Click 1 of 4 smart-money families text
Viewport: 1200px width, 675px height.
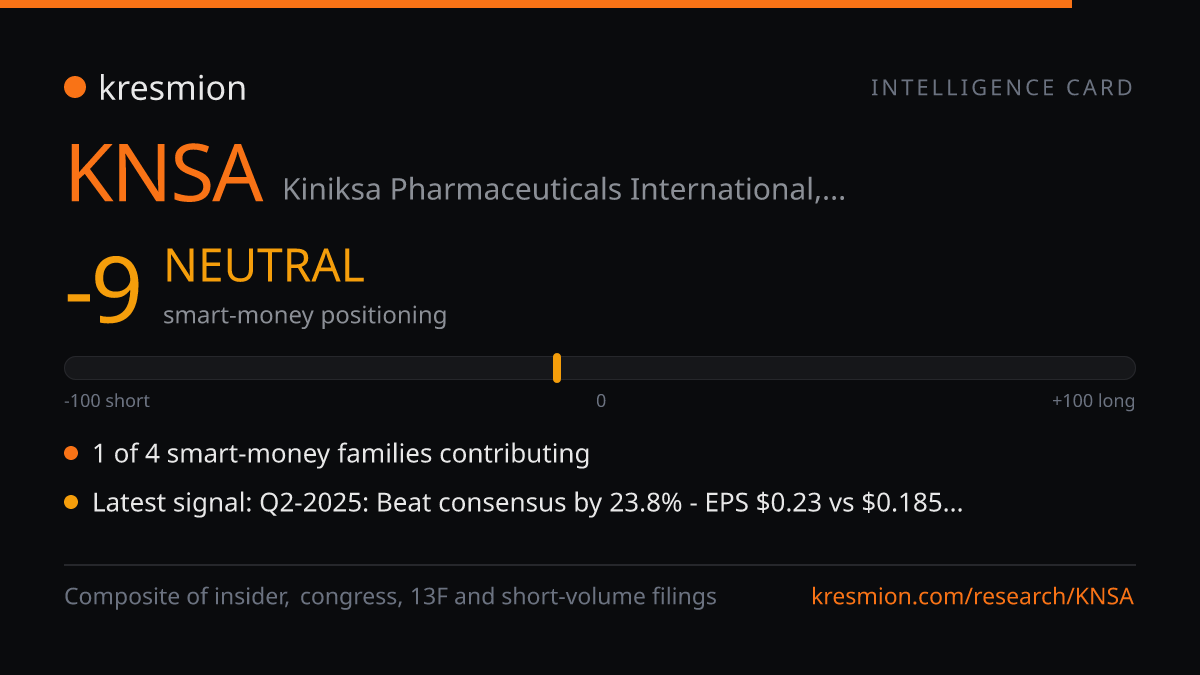pos(341,454)
